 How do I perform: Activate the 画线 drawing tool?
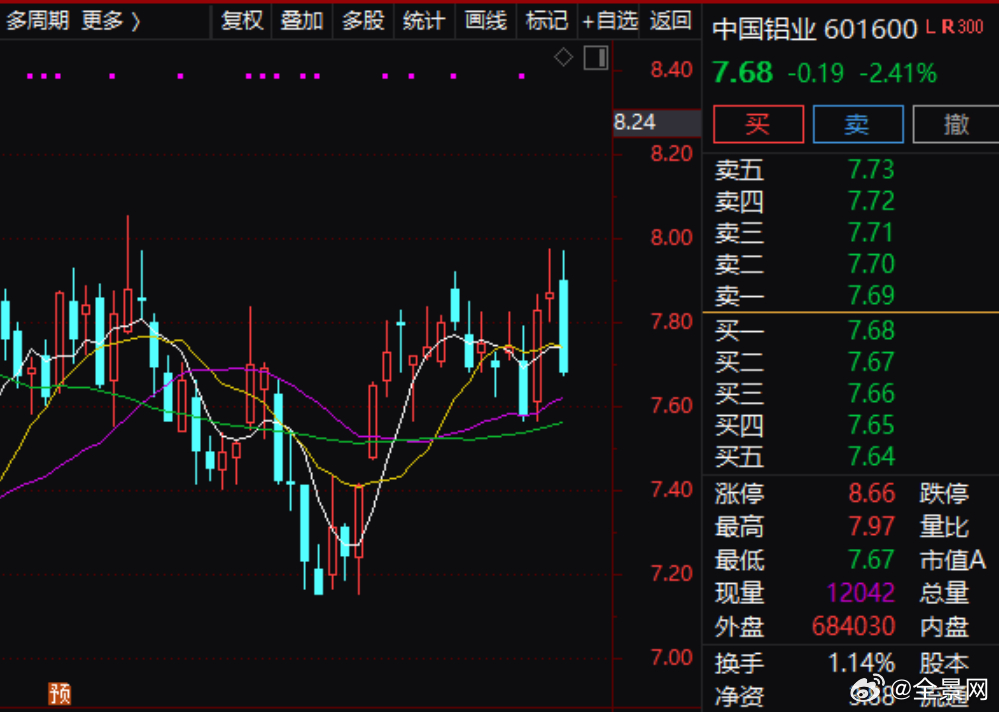[485, 21]
